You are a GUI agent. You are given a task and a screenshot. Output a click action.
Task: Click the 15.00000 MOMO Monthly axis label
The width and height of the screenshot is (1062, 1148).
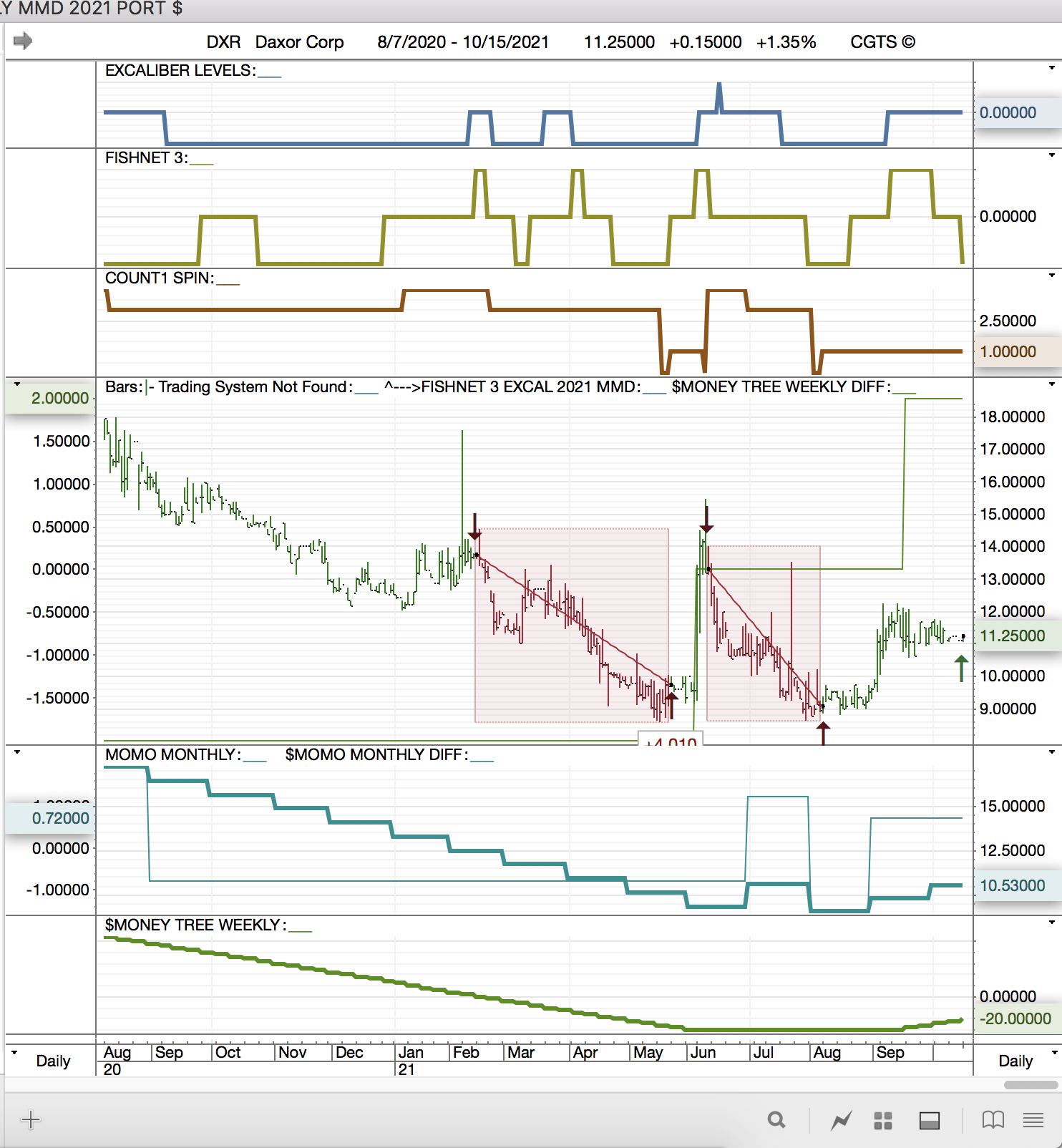(x=1012, y=806)
